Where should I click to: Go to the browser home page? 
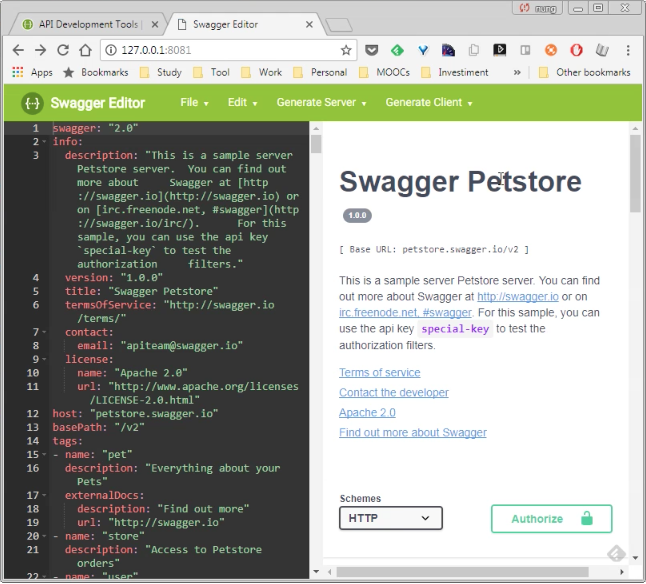(85, 50)
